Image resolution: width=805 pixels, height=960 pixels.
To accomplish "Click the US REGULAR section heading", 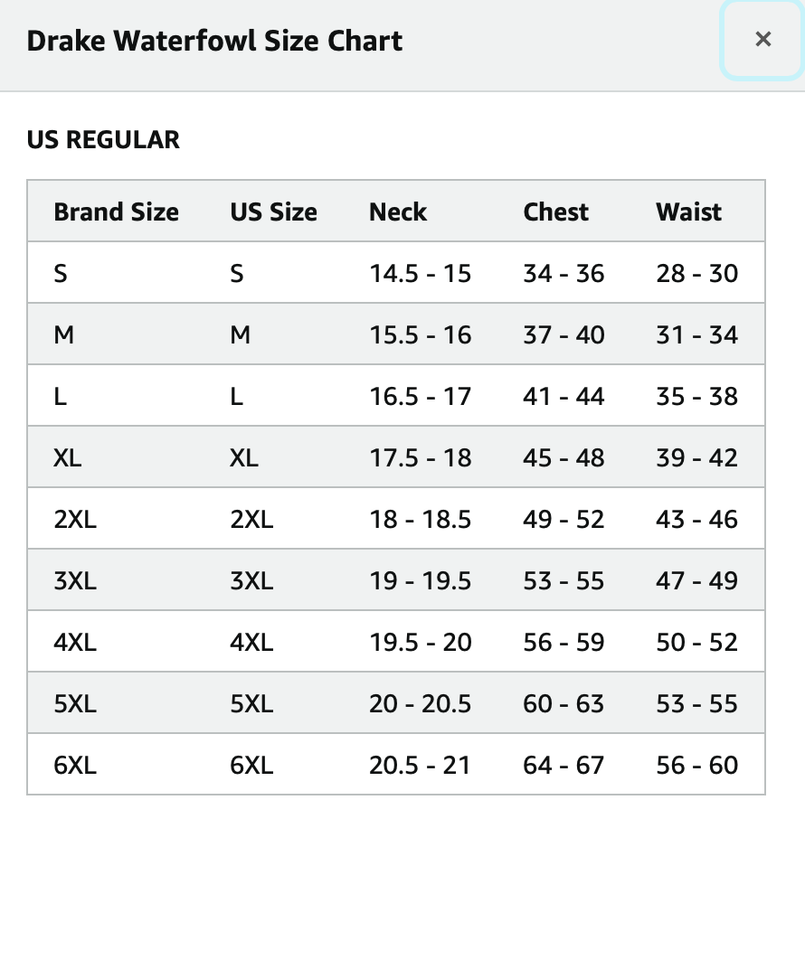I will (x=103, y=140).
